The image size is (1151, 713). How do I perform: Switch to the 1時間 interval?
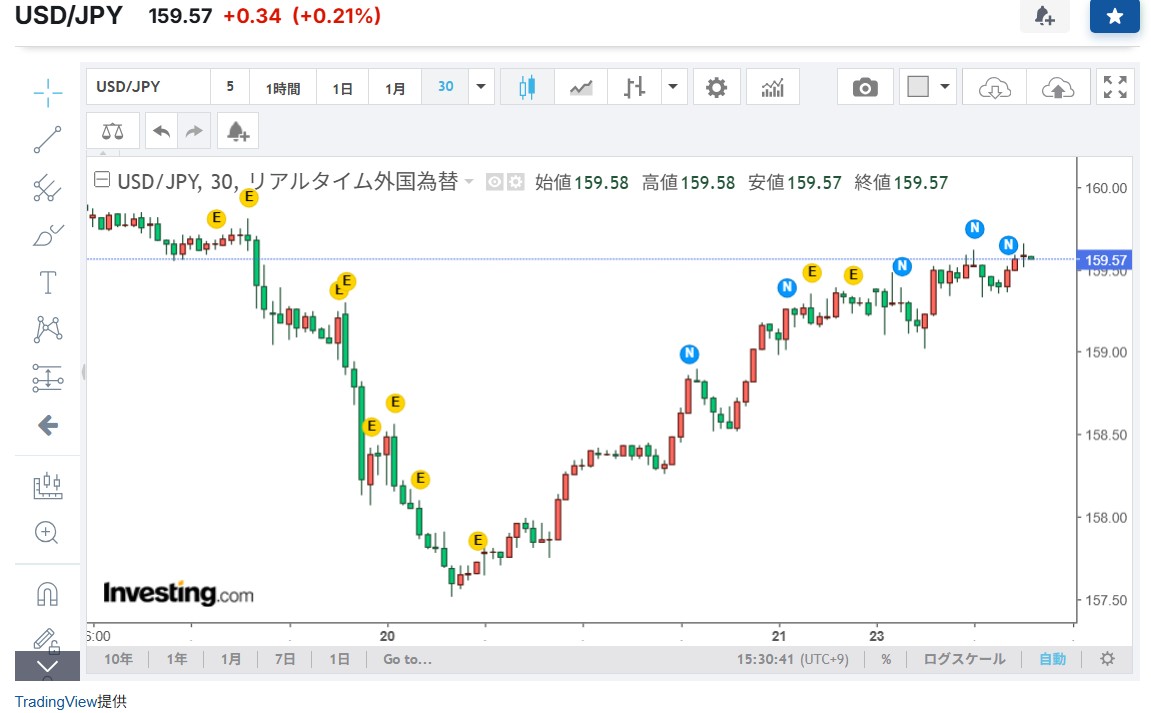click(283, 87)
